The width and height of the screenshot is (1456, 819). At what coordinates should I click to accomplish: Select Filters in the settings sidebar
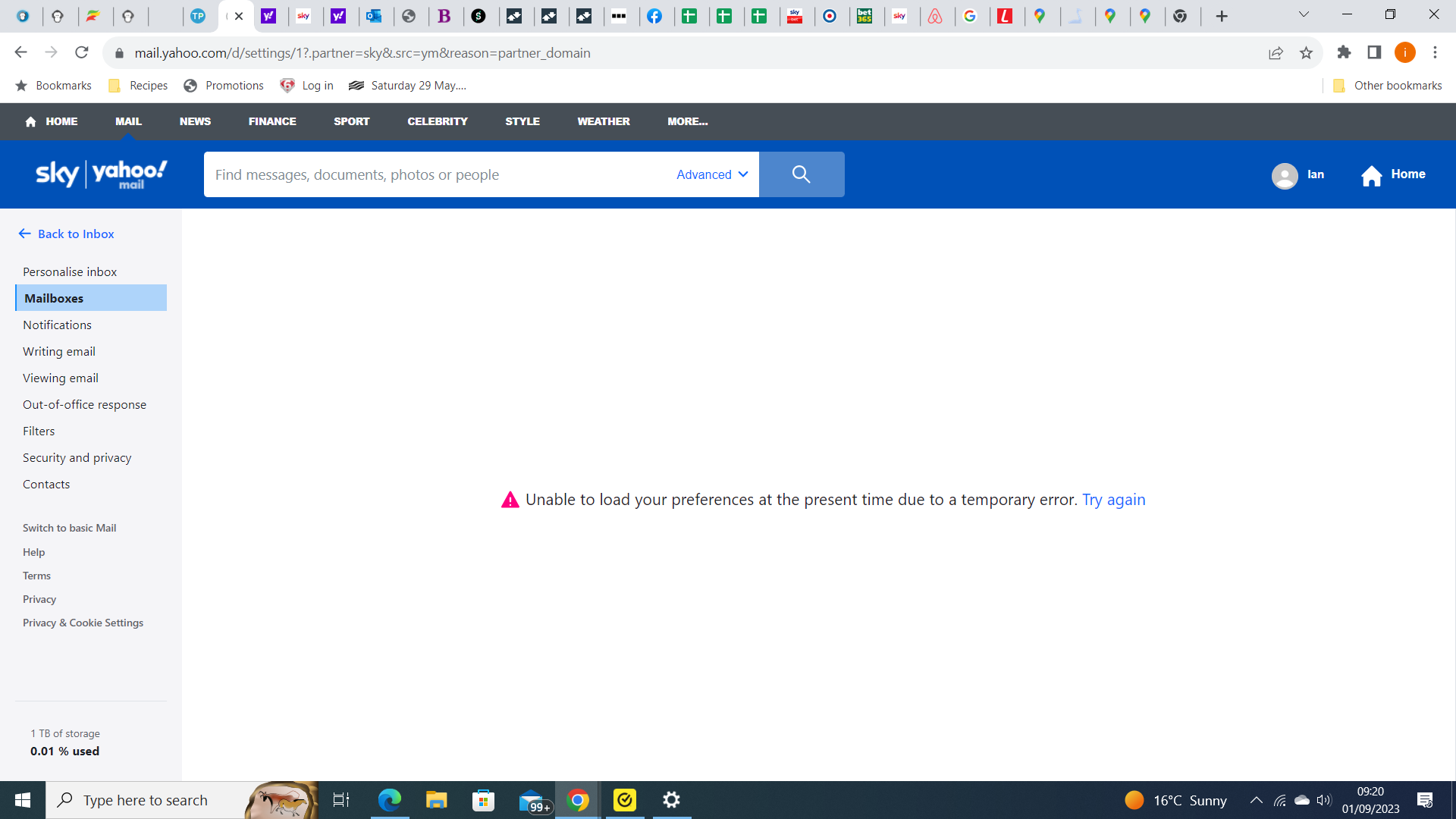click(x=39, y=431)
